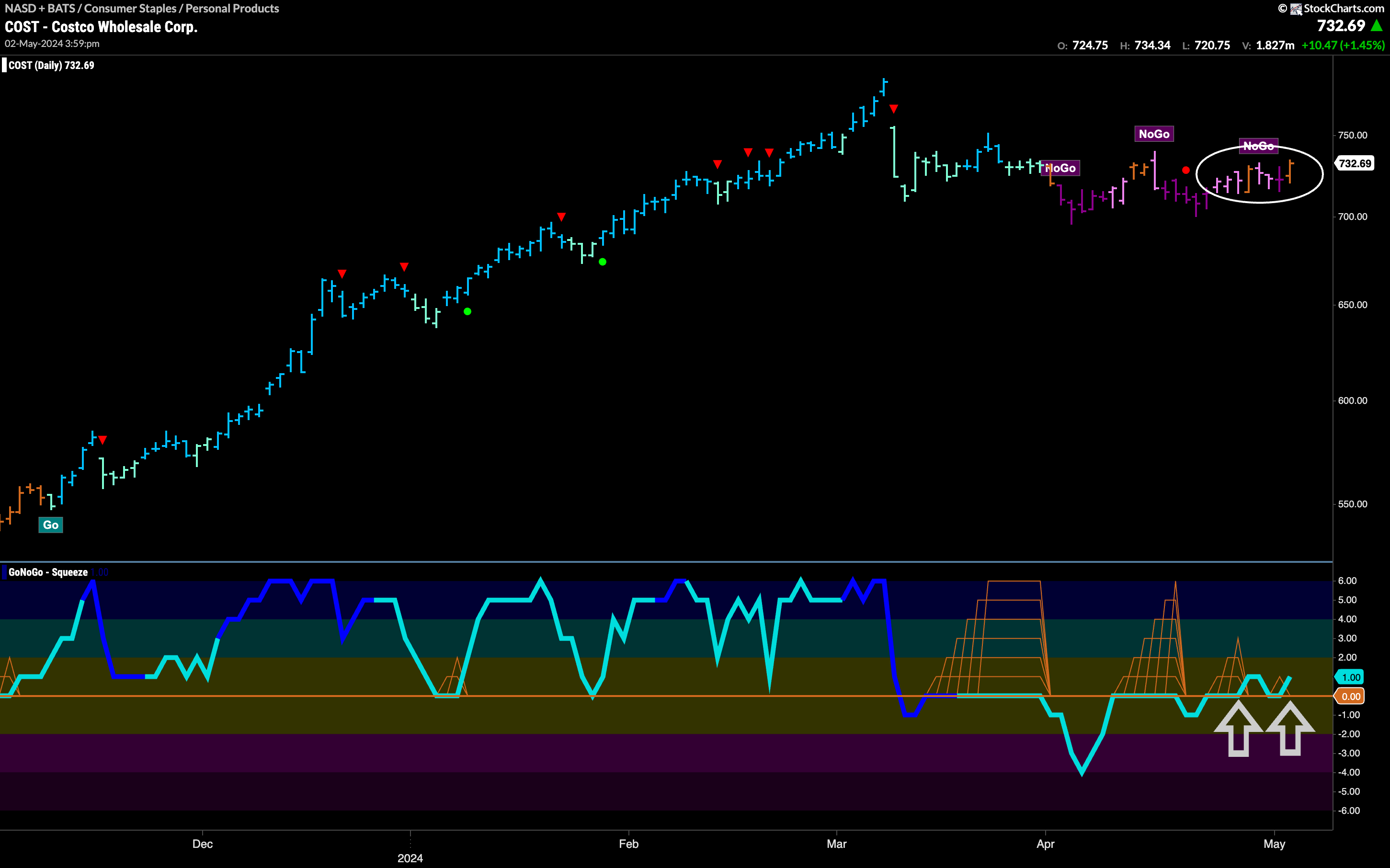Click the teal Go signal label

click(x=50, y=525)
